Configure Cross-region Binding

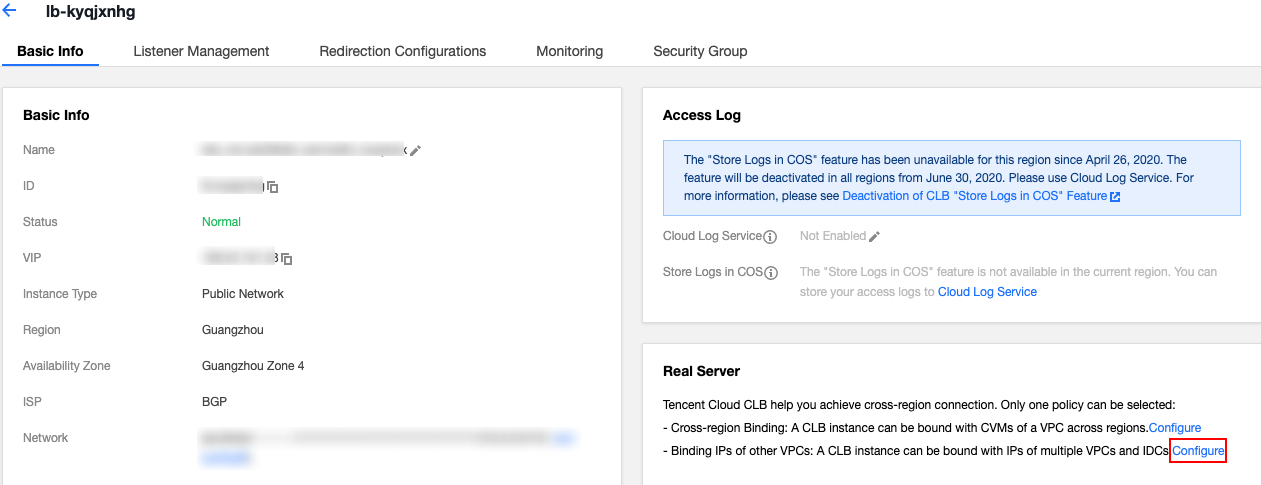coord(1174,428)
